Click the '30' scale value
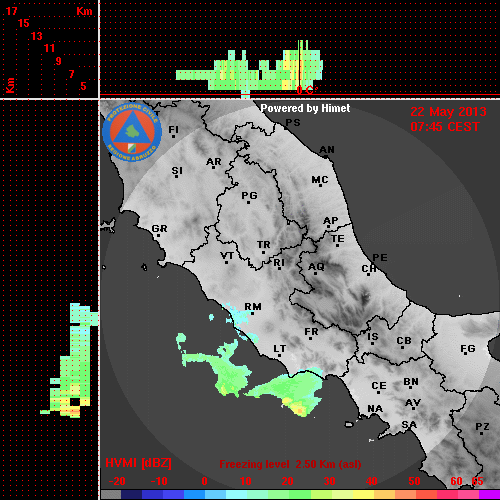The width and height of the screenshot is (500, 500). tap(329, 481)
